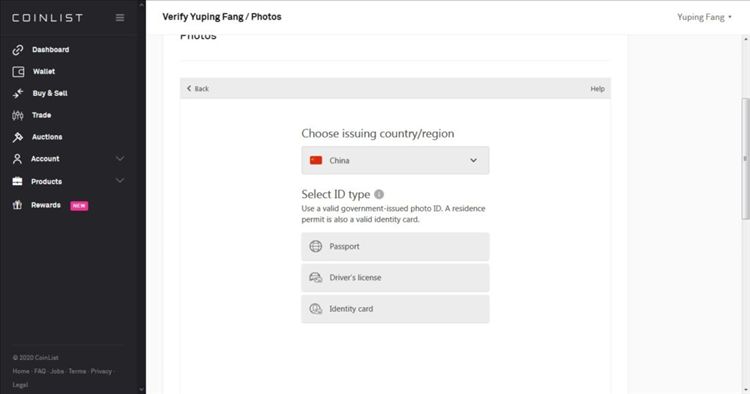
Task: Open the Yuping Fang user menu
Action: [x=704, y=17]
